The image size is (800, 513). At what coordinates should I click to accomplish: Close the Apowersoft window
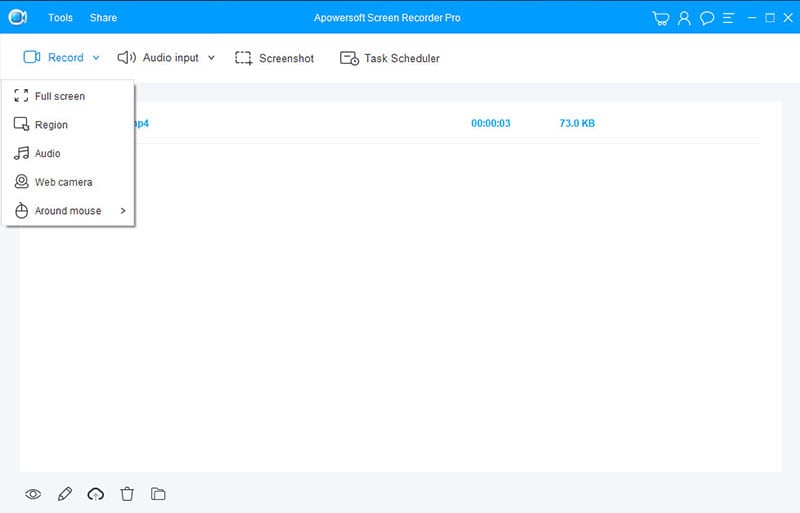(x=788, y=17)
